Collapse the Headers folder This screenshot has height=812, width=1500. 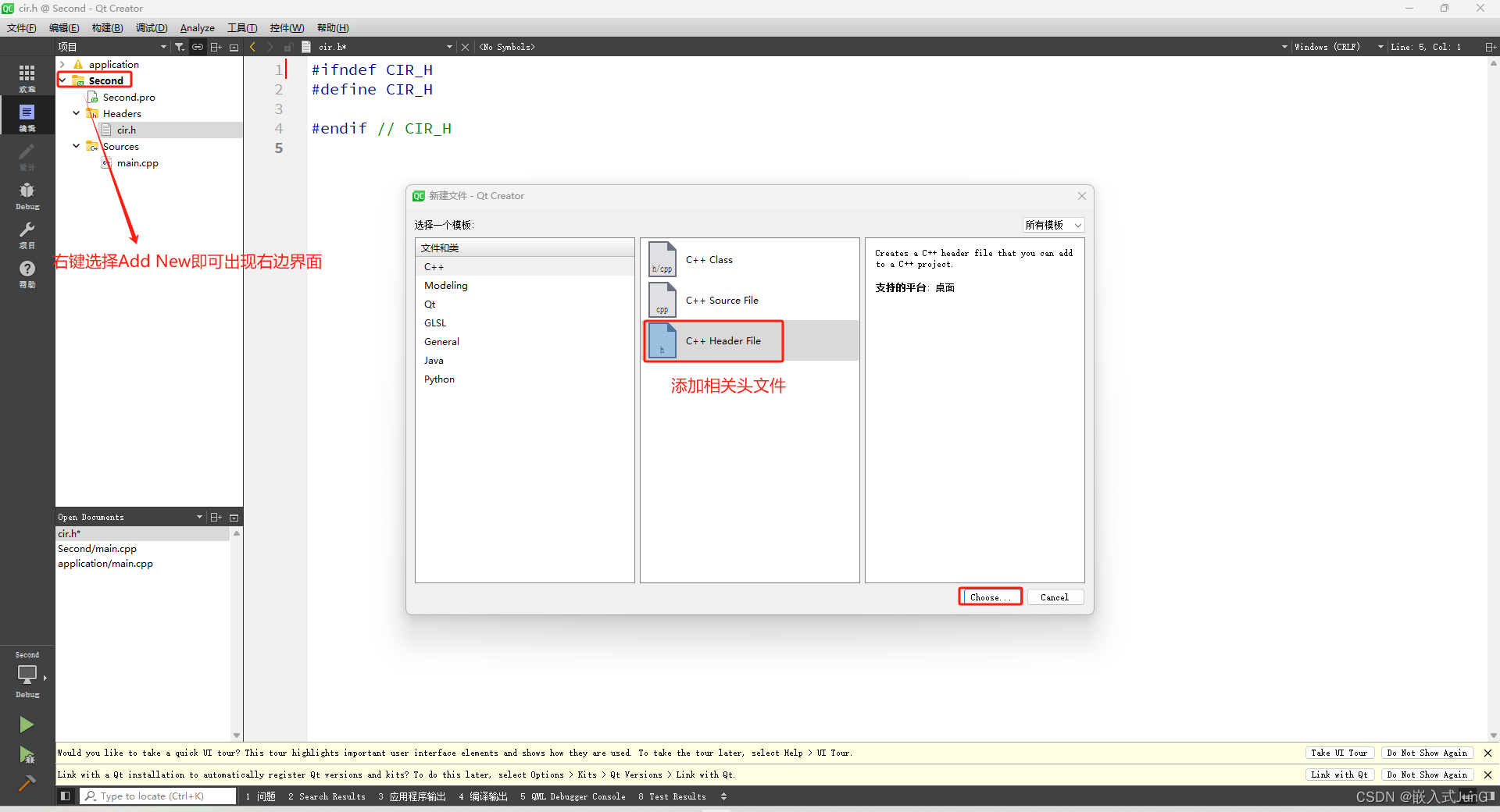(x=77, y=113)
